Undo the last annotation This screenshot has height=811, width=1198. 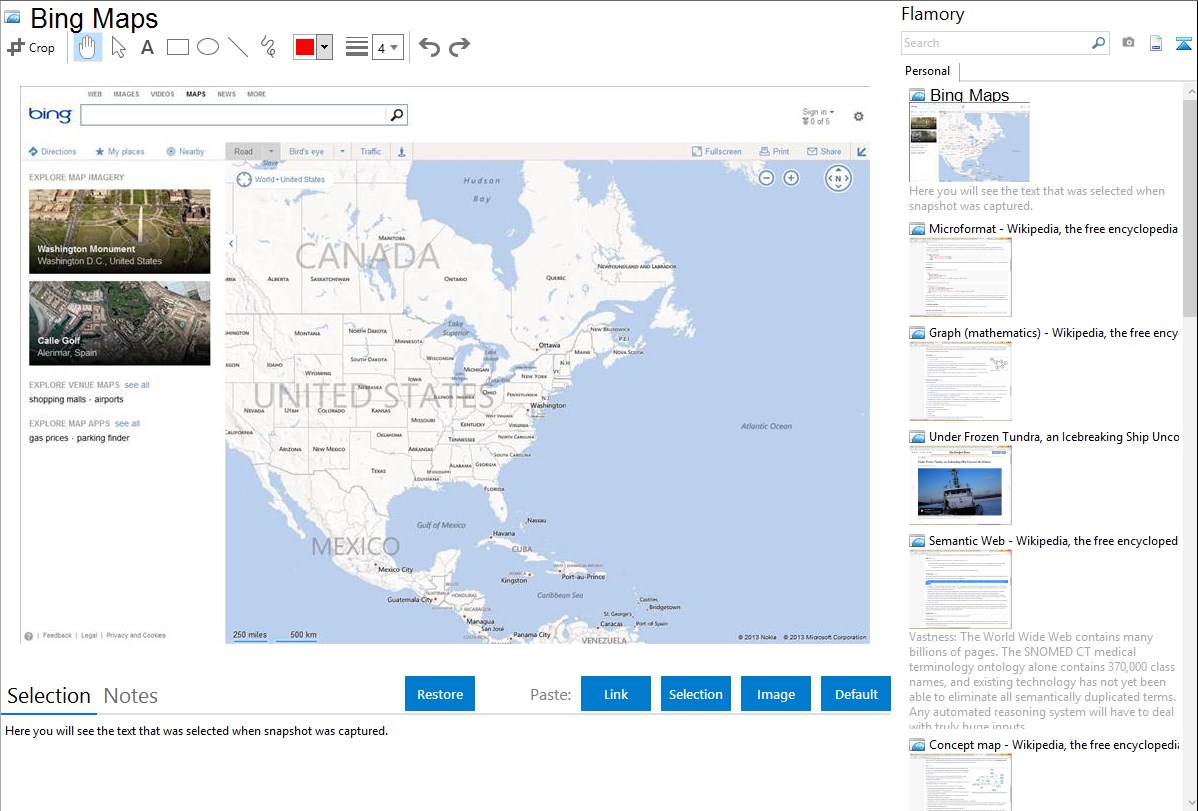click(429, 47)
